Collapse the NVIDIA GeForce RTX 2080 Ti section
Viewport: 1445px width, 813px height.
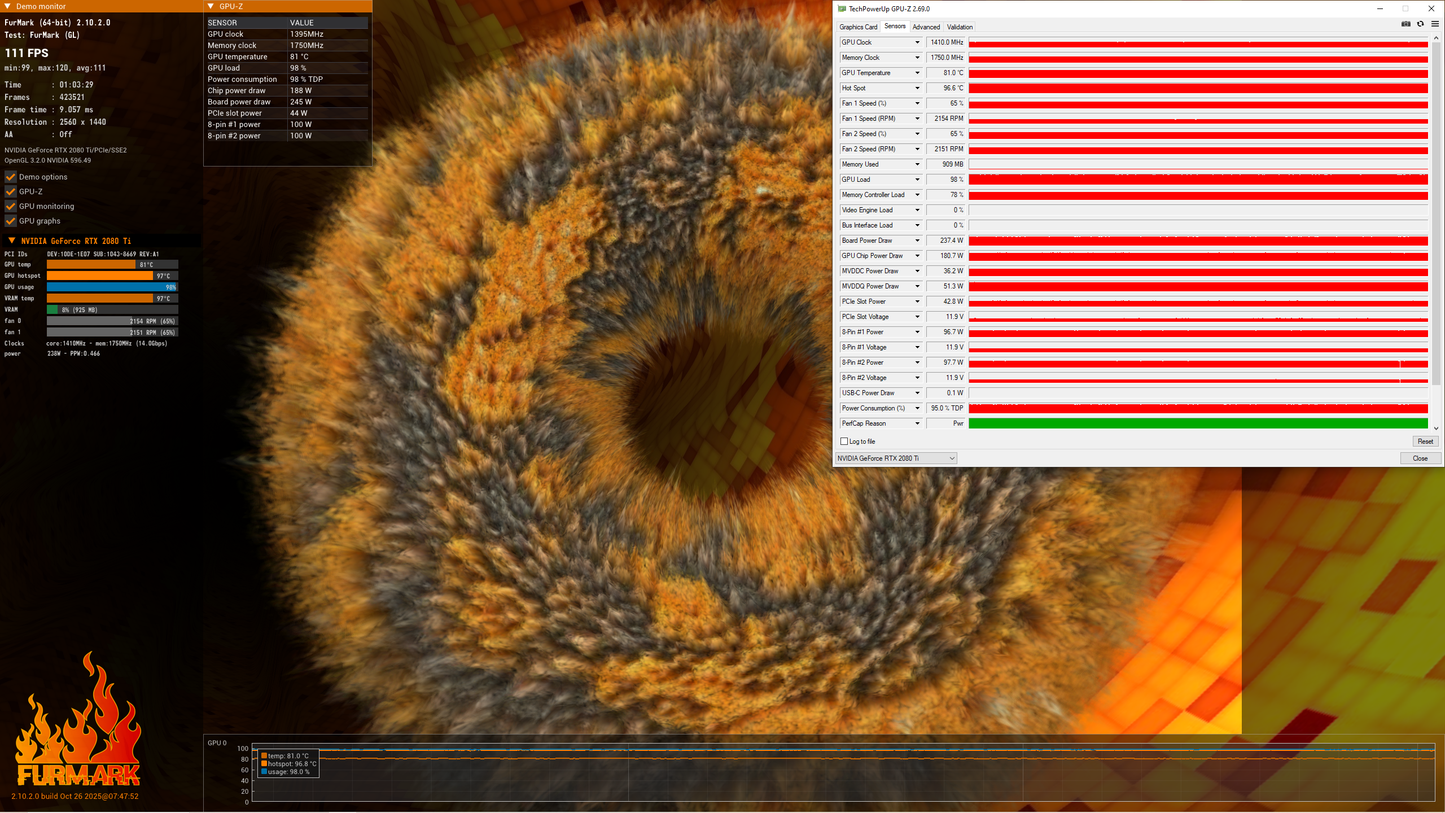point(11,241)
